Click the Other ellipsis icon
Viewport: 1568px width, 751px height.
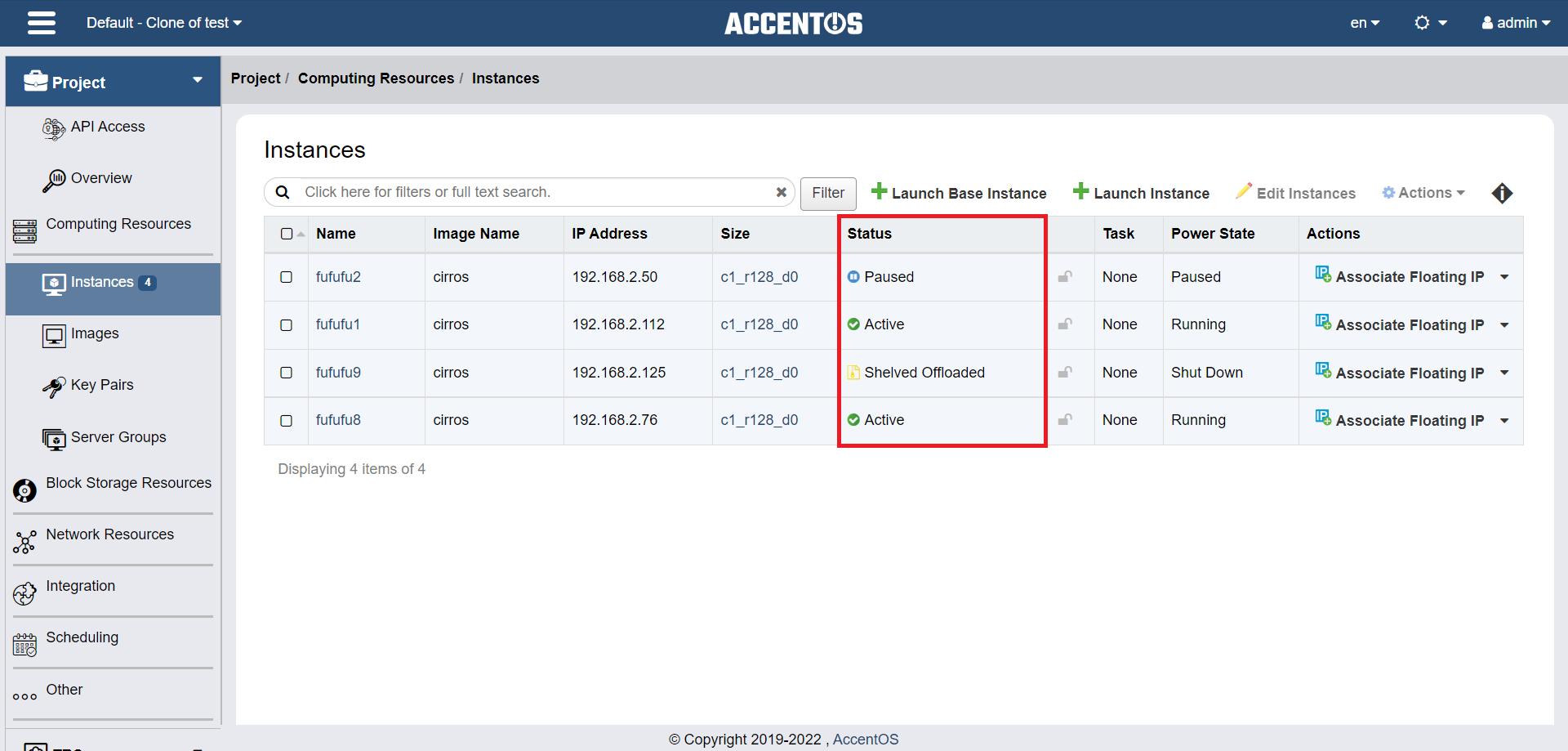[x=25, y=696]
